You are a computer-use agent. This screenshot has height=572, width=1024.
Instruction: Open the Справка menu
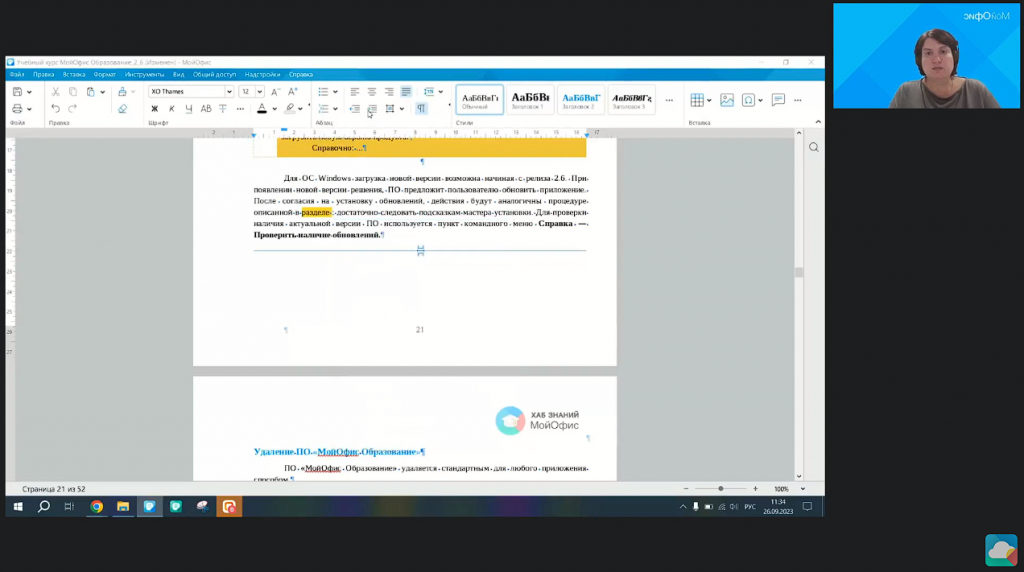click(x=301, y=74)
